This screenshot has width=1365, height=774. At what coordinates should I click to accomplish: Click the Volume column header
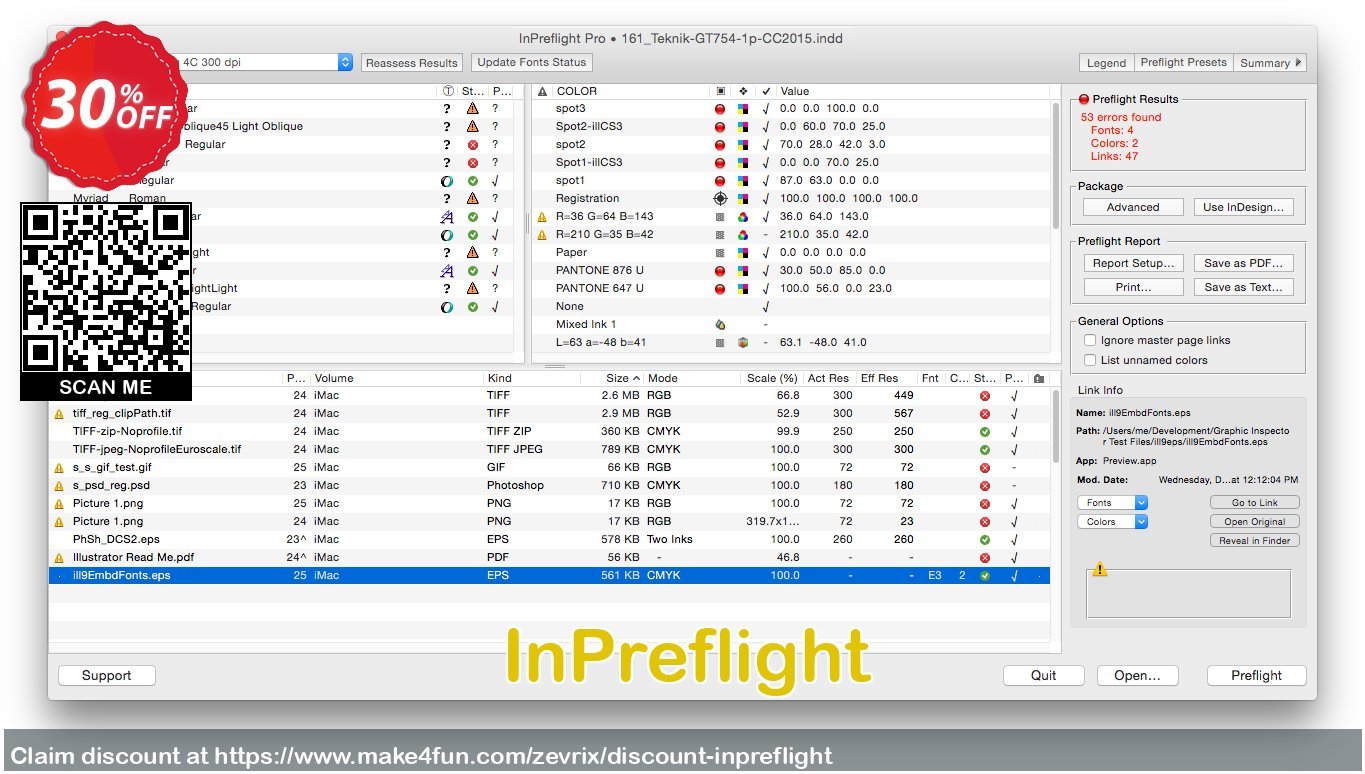pos(396,378)
